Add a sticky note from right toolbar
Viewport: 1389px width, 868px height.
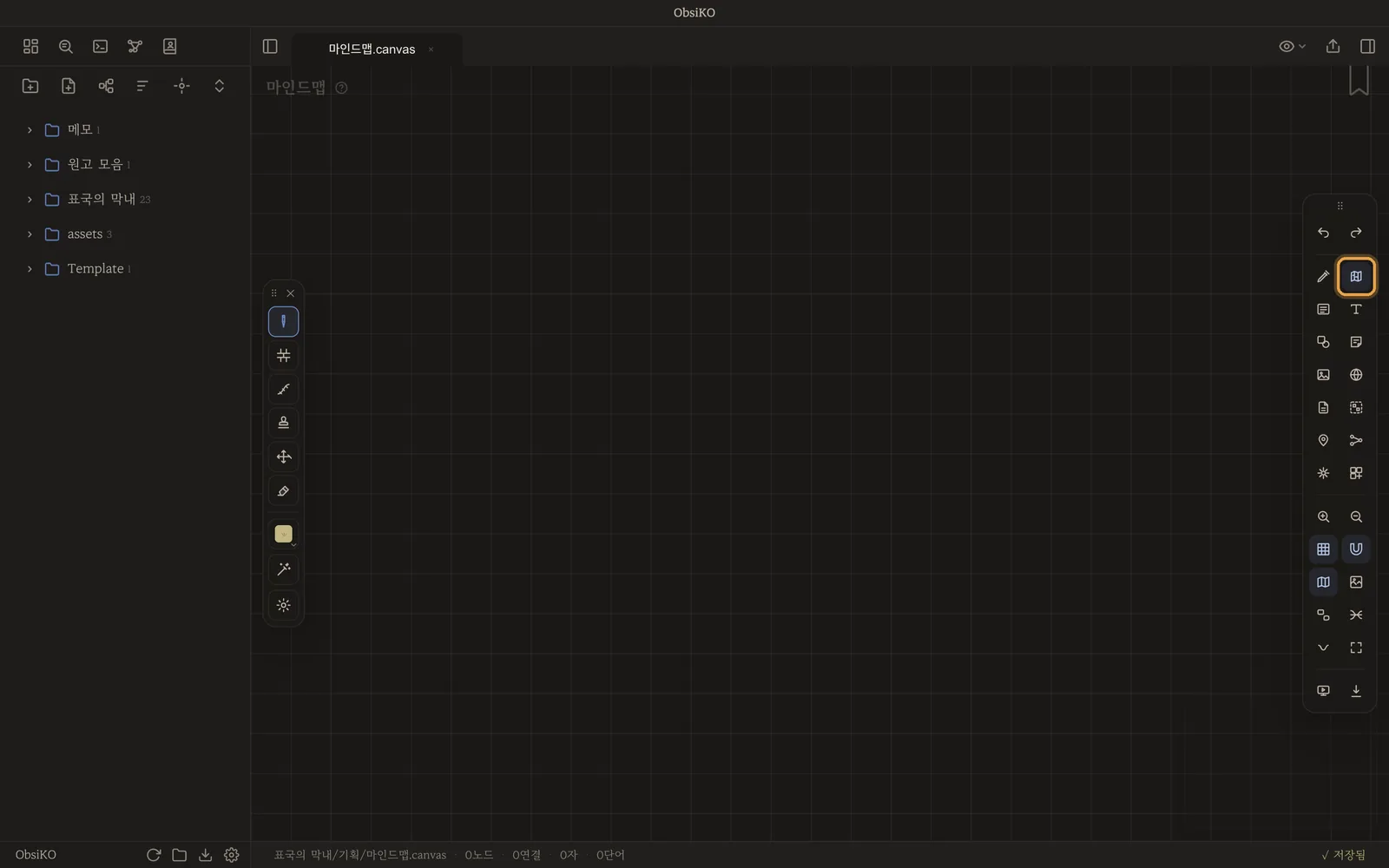[1356, 342]
